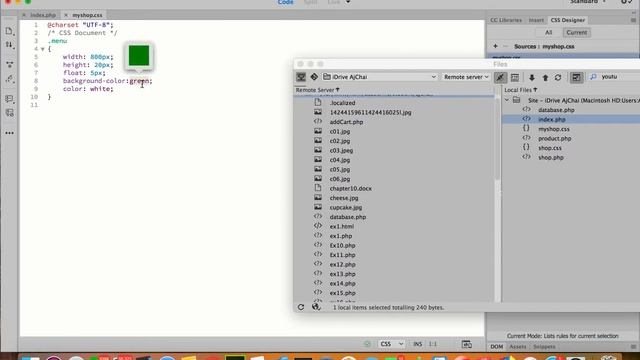The width and height of the screenshot is (640, 360).
Task: Open documents icon in left code toolbar
Action: coord(9,31)
